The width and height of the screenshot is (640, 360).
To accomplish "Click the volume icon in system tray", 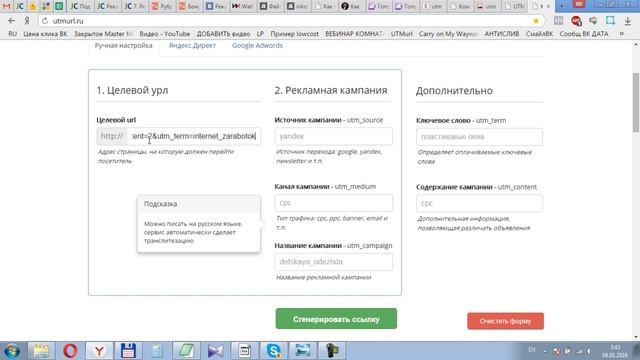I will tap(589, 351).
